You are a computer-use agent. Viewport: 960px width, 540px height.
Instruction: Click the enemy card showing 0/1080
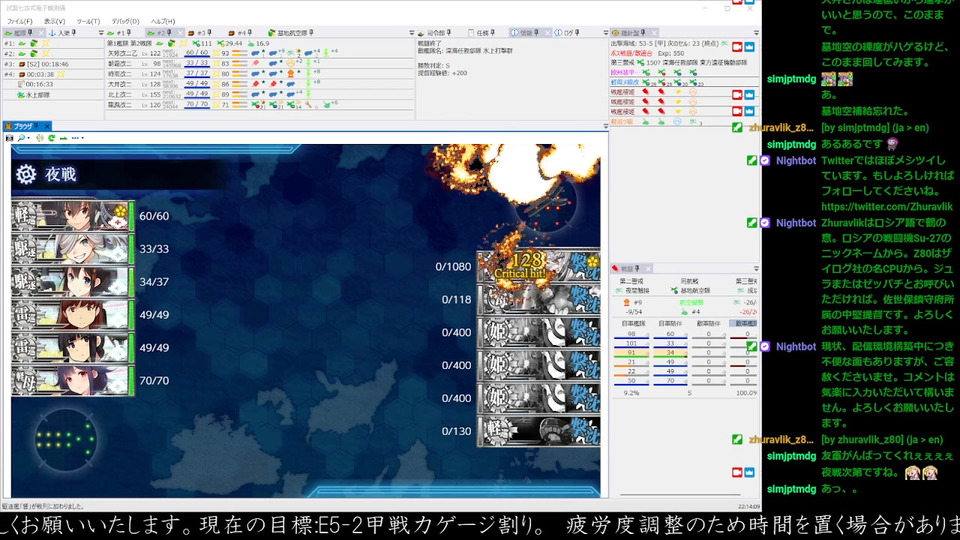[x=538, y=266]
